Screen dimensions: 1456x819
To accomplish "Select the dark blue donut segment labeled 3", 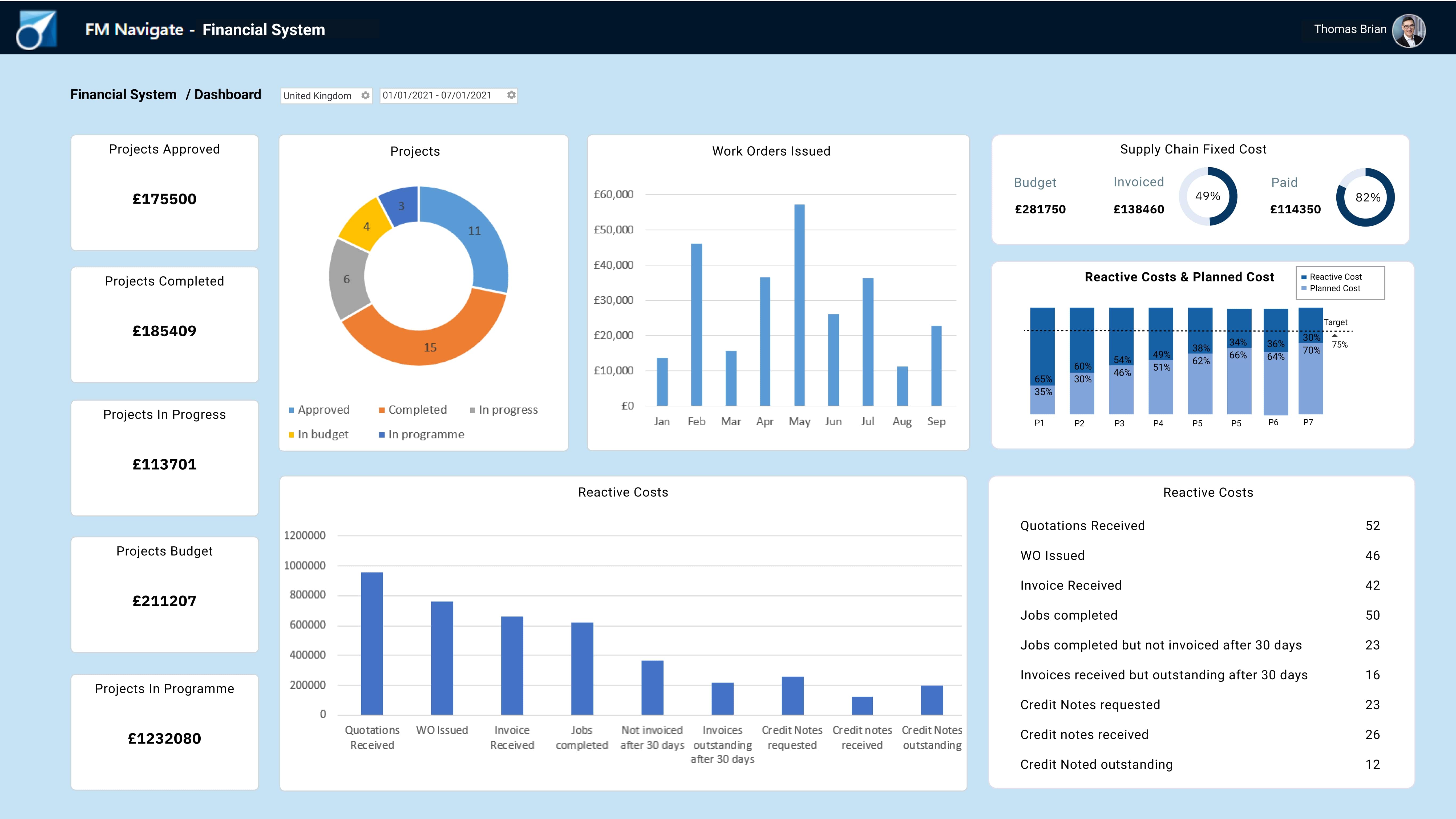I will tap(401, 206).
